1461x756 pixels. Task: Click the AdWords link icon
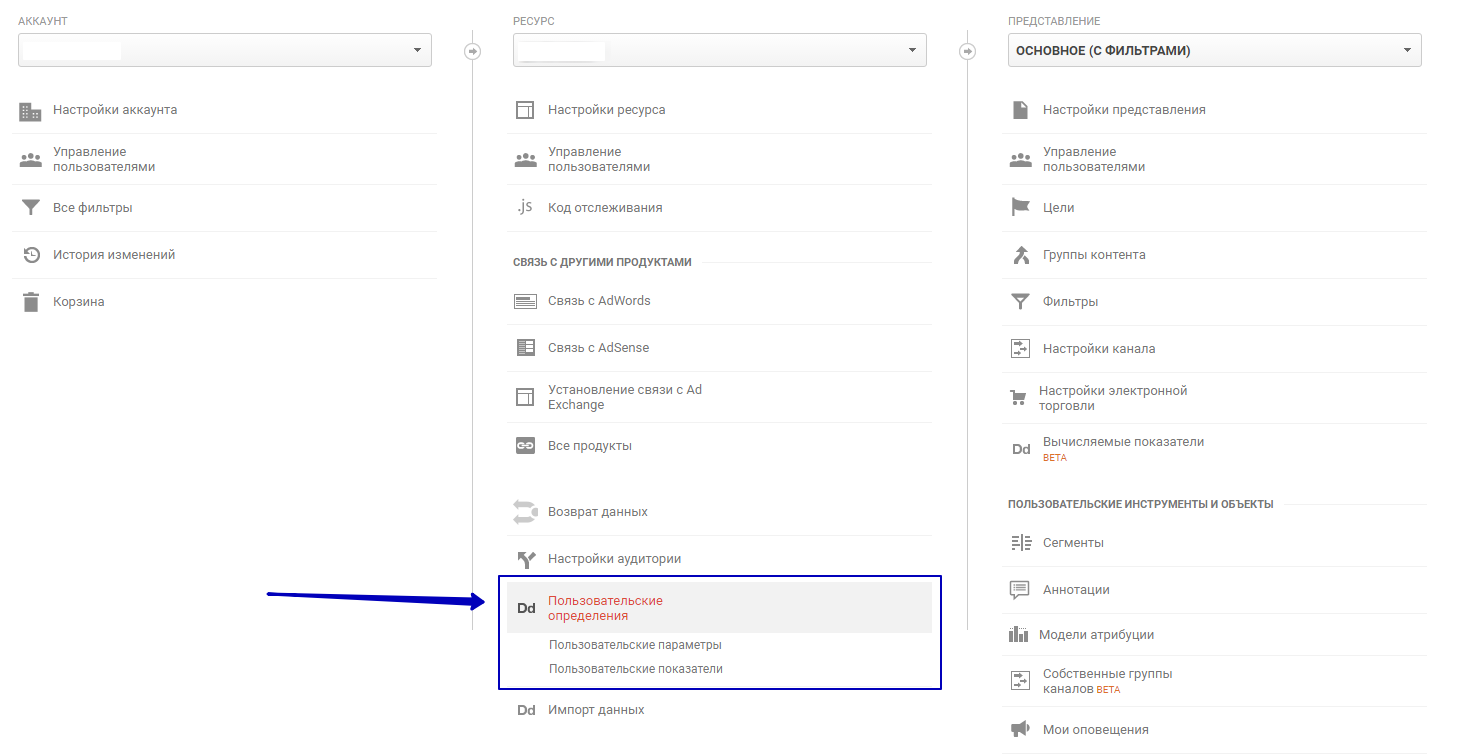[x=525, y=301]
